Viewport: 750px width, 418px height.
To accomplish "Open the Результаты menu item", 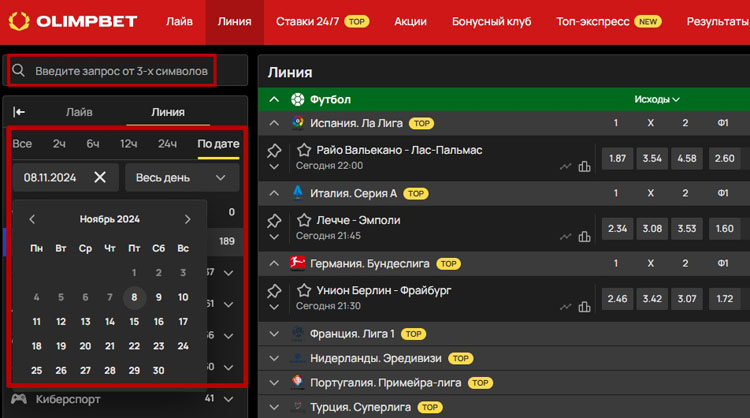I will click(x=718, y=22).
